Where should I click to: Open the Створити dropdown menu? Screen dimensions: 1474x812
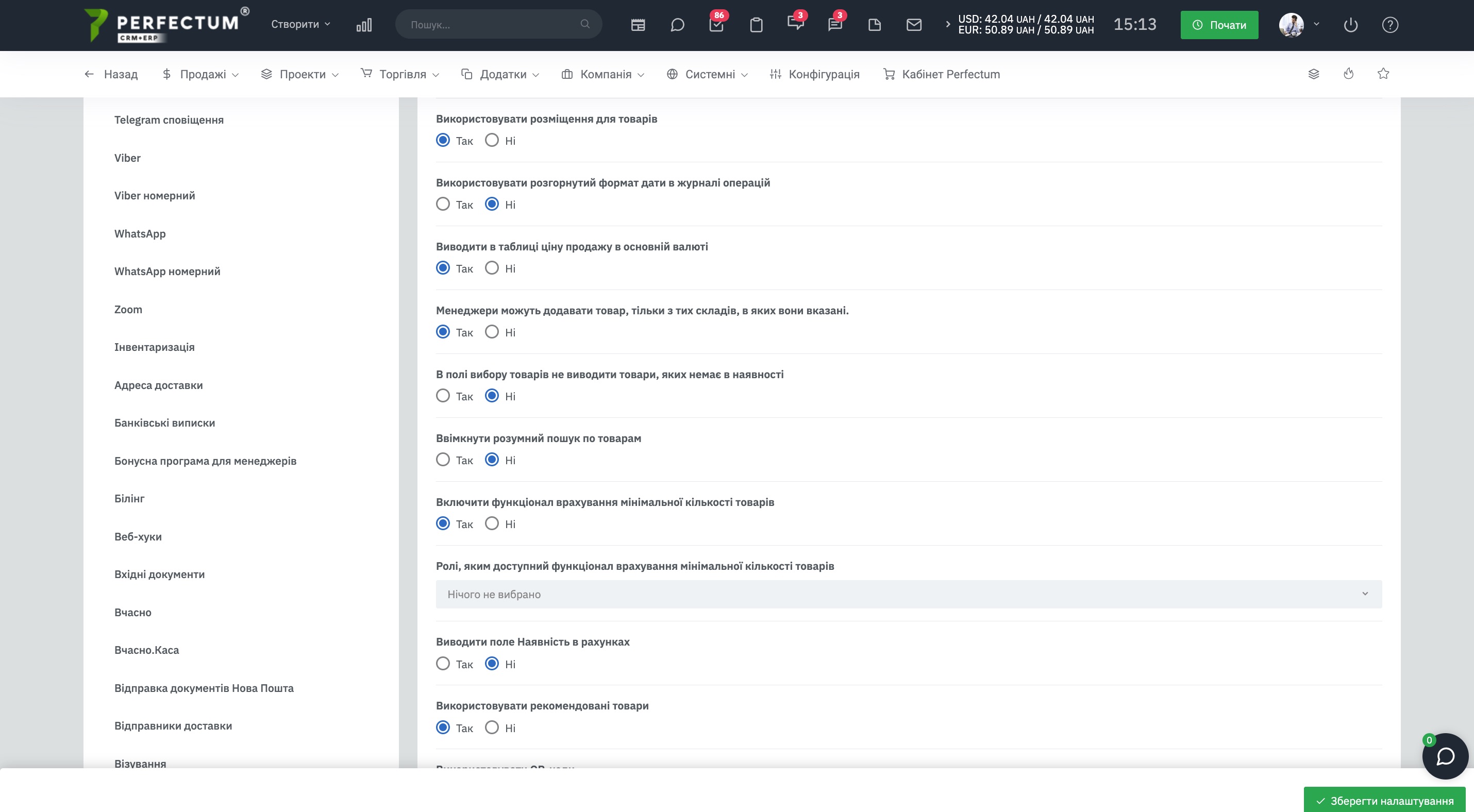[x=300, y=24]
